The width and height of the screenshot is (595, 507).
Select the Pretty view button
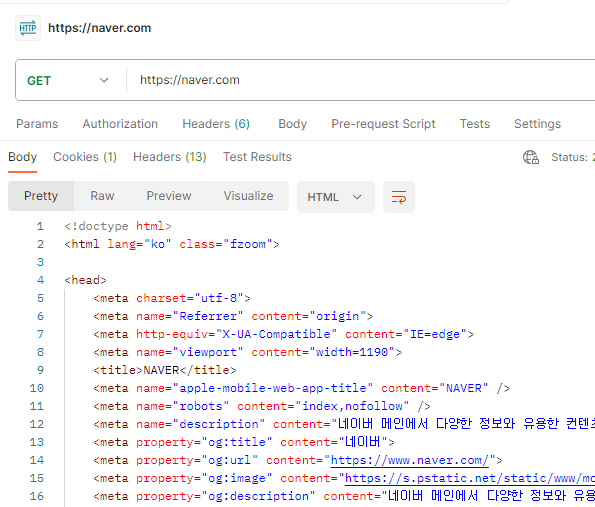(x=41, y=196)
